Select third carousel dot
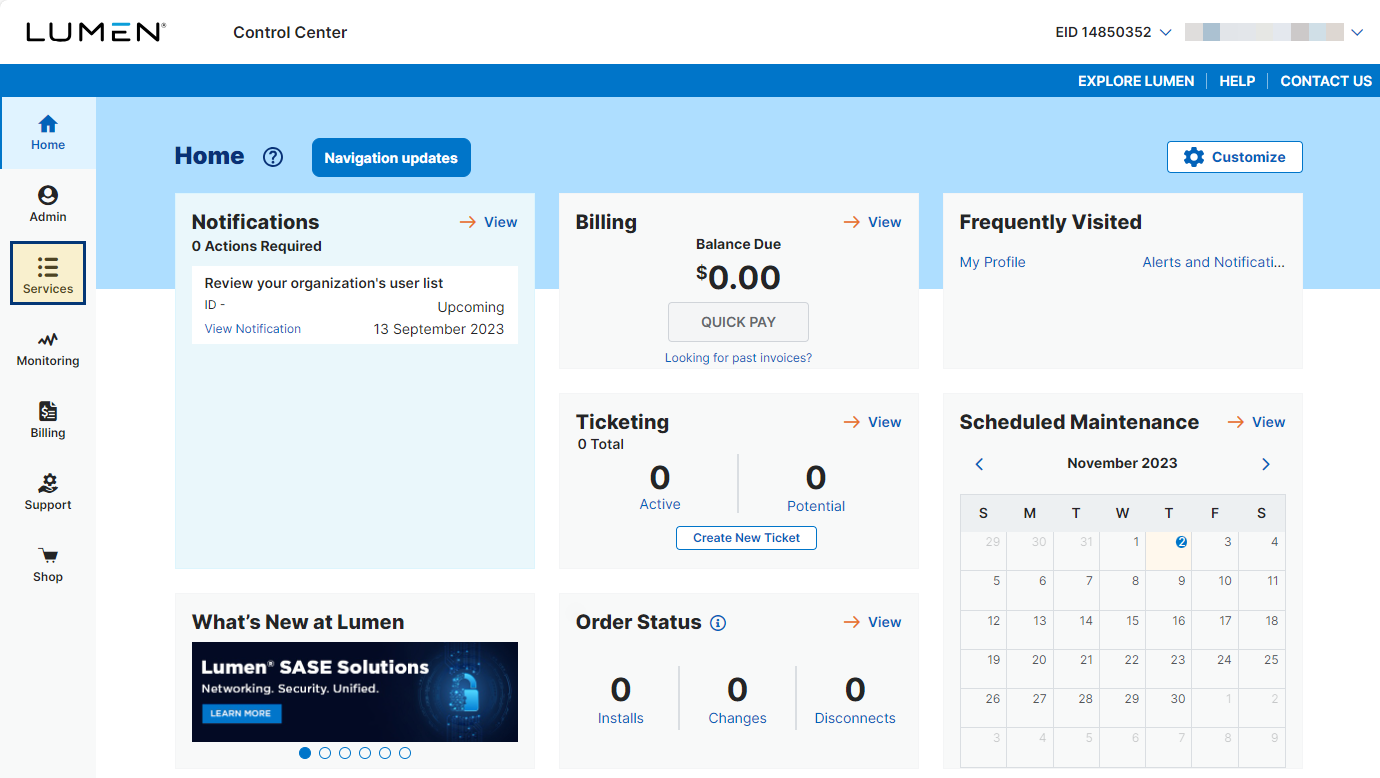The image size is (1380, 778). pos(345,753)
